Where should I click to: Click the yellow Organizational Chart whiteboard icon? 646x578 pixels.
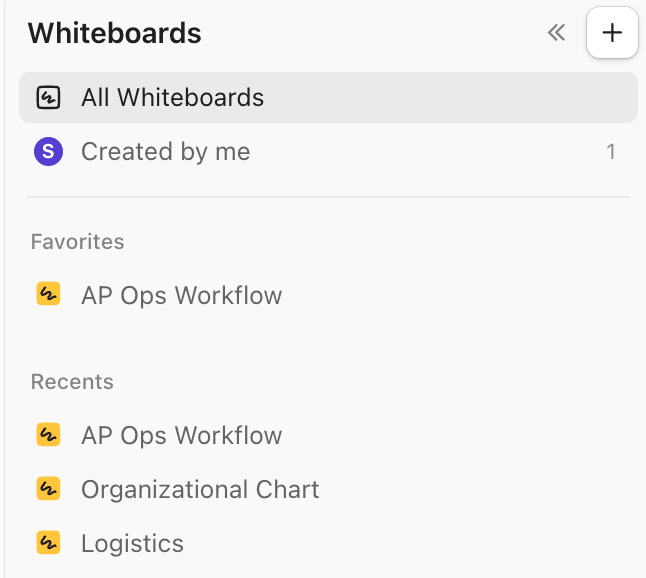coord(48,489)
